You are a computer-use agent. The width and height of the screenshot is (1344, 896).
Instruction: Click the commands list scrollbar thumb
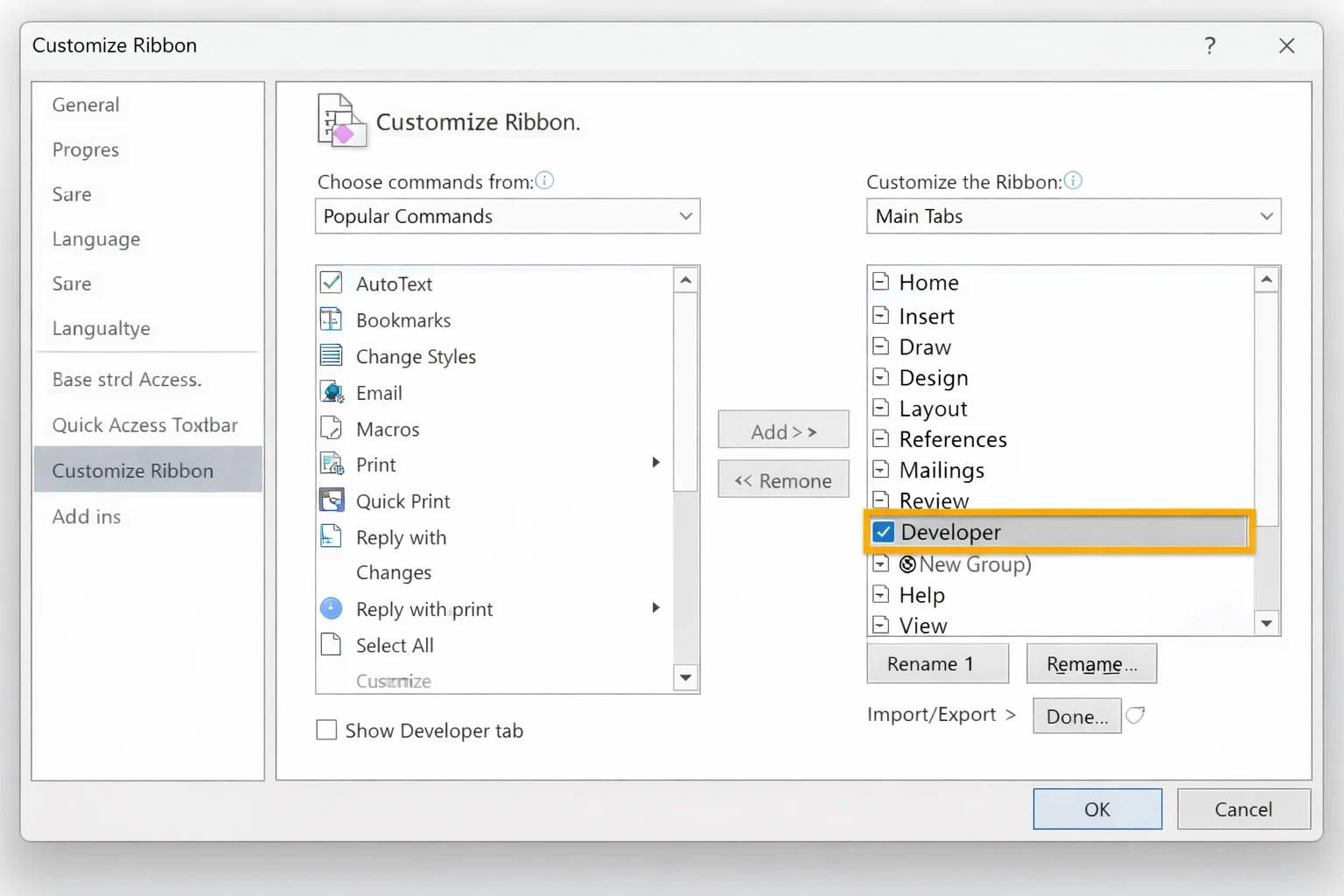(x=686, y=392)
